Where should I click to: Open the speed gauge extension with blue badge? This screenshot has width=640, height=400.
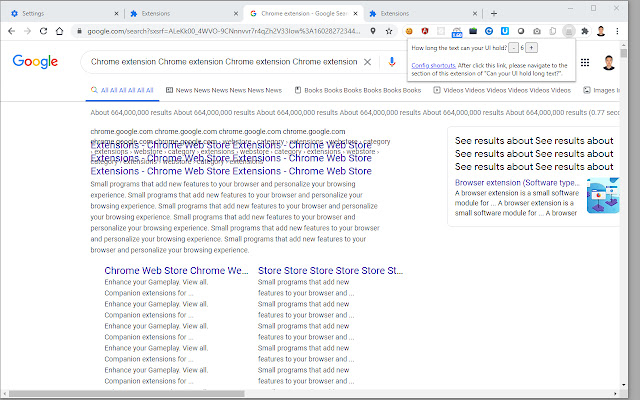tap(457, 32)
